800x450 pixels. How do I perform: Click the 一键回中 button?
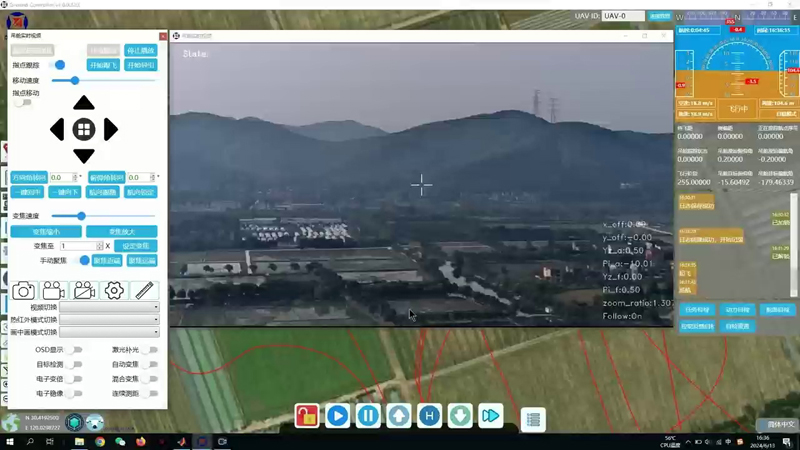27,192
